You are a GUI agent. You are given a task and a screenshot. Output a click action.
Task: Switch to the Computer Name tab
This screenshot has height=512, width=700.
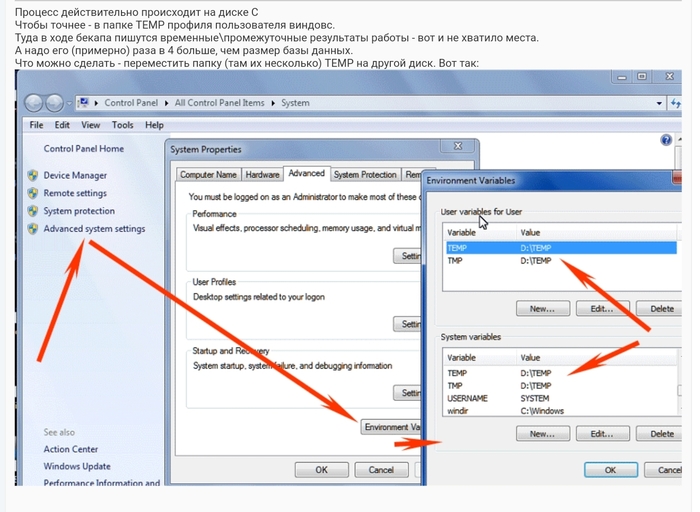coord(208,175)
